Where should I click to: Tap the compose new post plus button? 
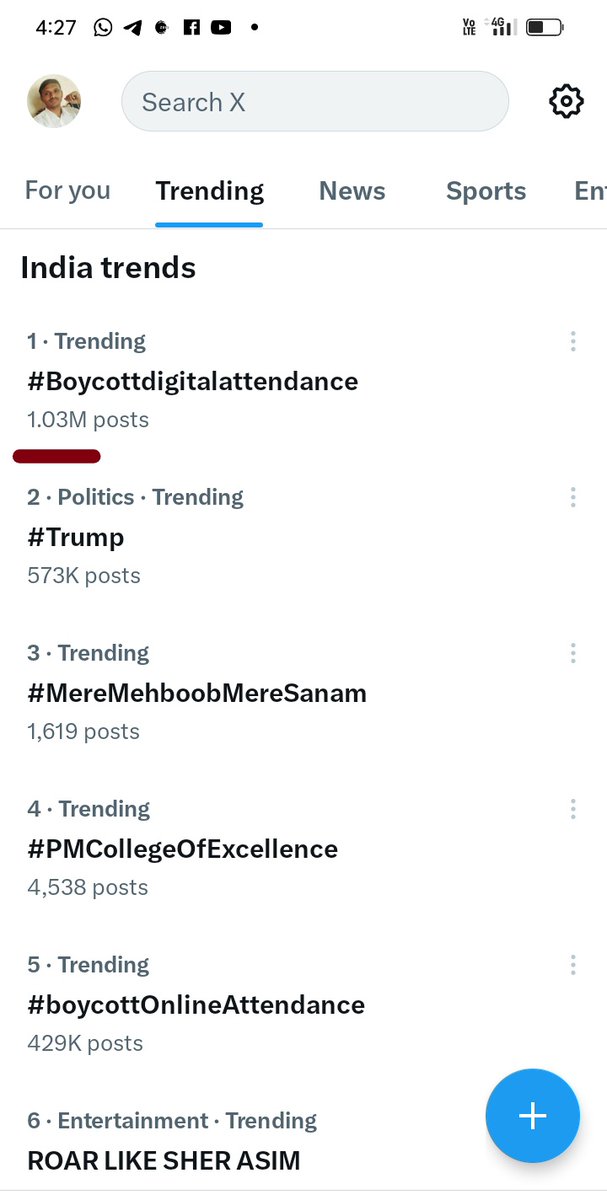tap(532, 1116)
